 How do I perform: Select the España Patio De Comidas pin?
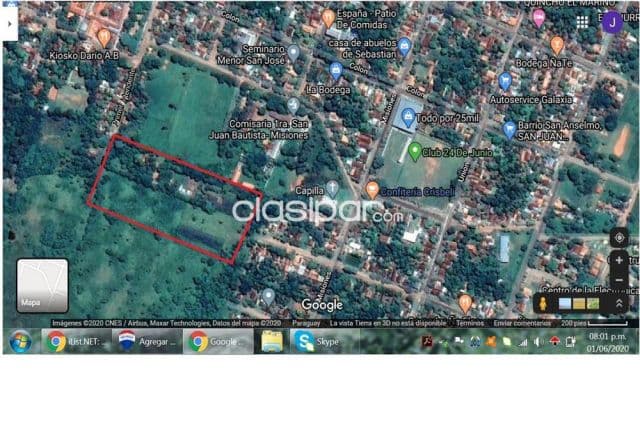click(328, 18)
